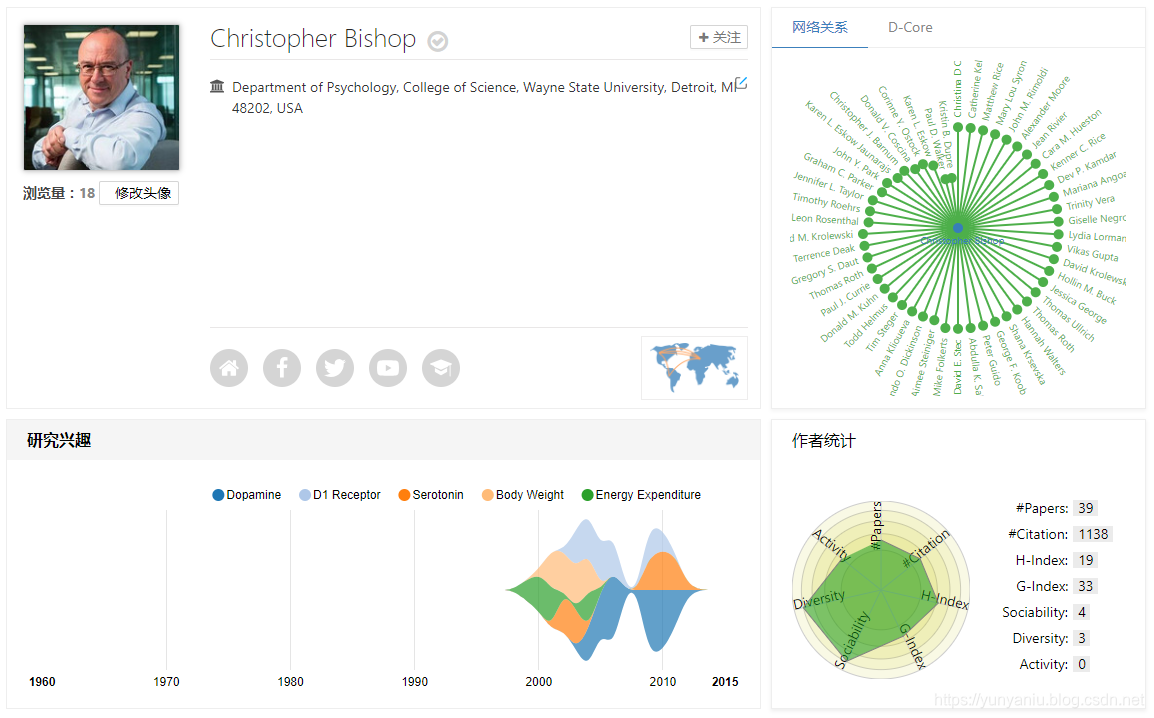Click the central Christopher Bishop node

(x=957, y=228)
